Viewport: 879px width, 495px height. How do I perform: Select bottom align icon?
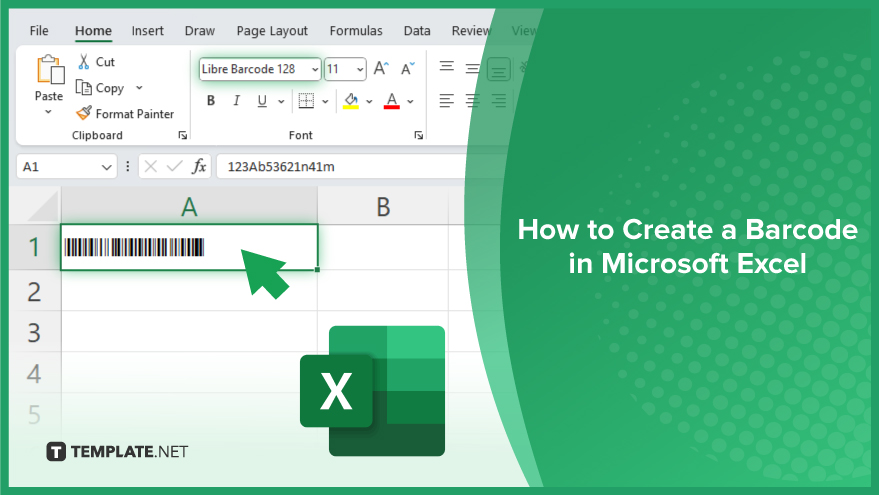[498, 70]
